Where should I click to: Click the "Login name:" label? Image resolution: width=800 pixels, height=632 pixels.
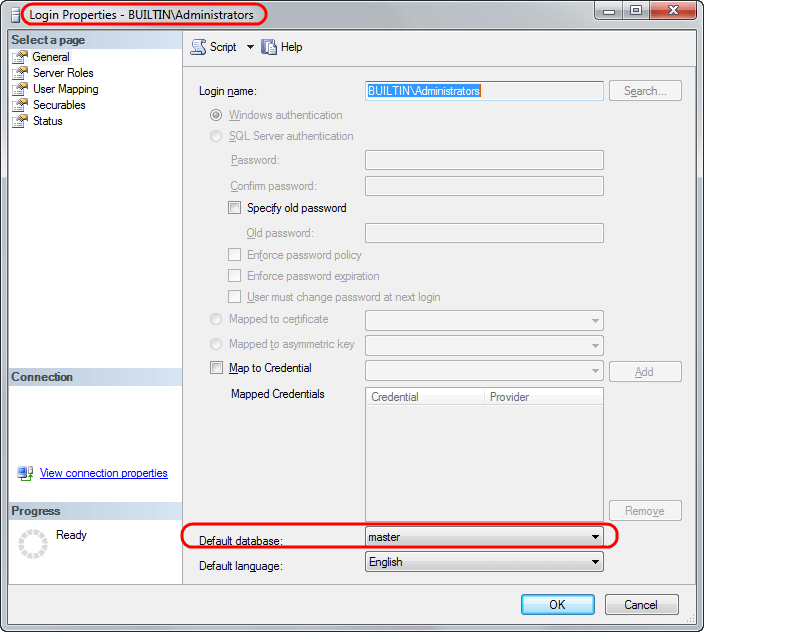tap(228, 91)
